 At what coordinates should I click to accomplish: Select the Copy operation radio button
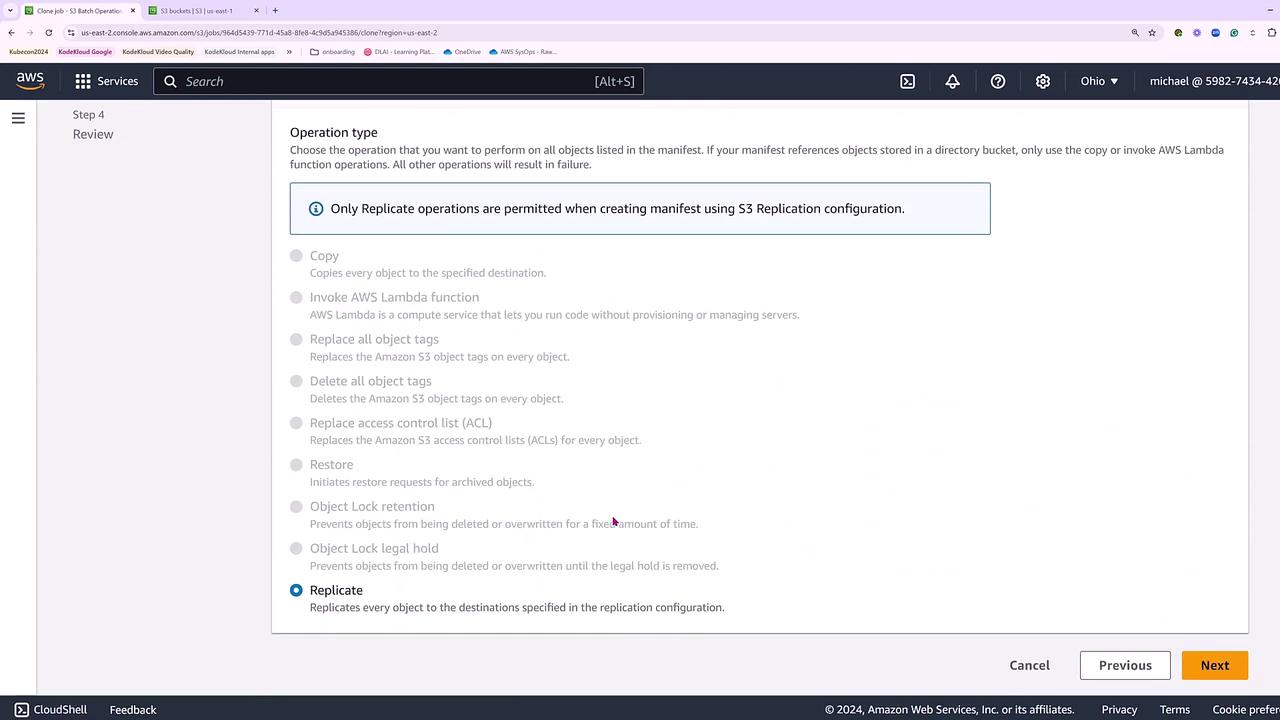tap(296, 256)
